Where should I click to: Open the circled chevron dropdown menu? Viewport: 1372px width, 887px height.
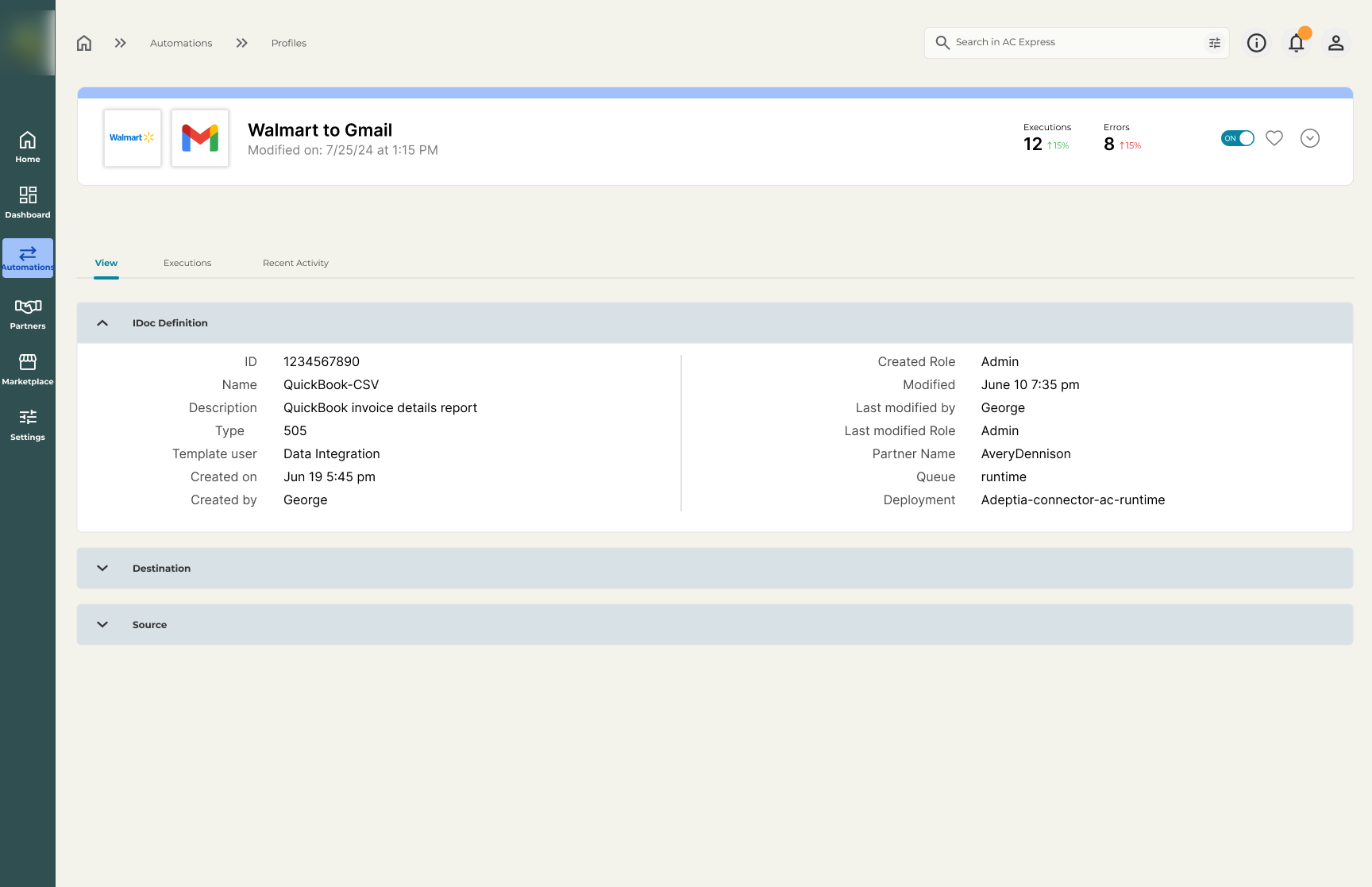(x=1309, y=138)
